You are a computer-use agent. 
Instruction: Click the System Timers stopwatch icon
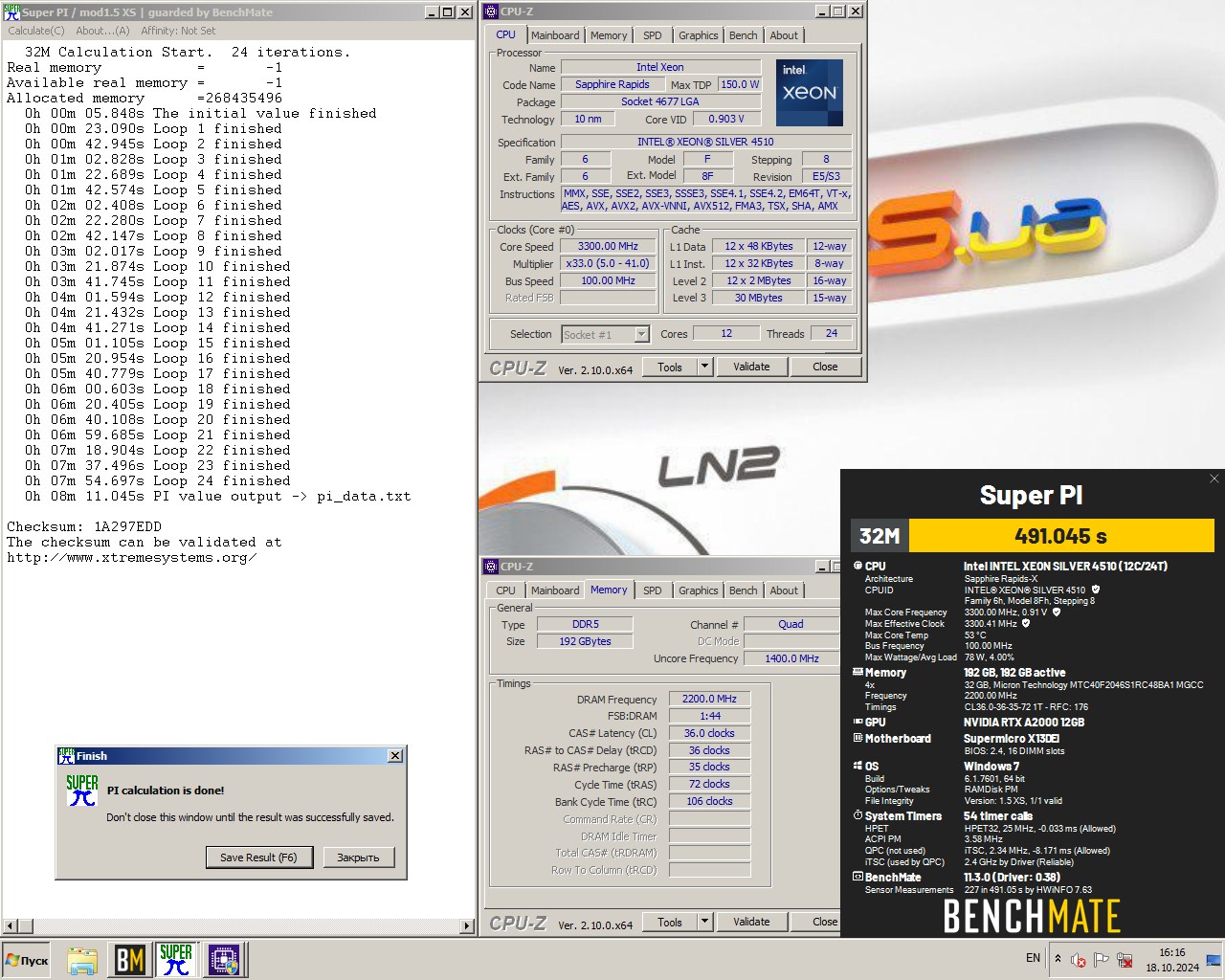pyautogui.click(x=857, y=815)
